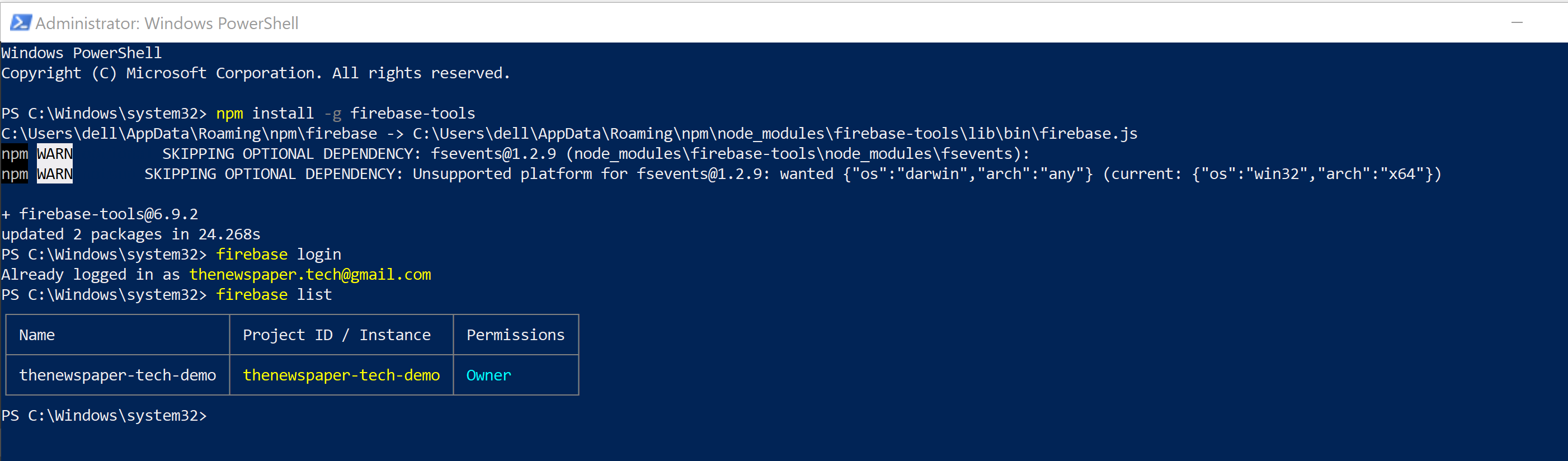Click the last empty PS prompt line
The image size is (1568, 461).
[104, 415]
